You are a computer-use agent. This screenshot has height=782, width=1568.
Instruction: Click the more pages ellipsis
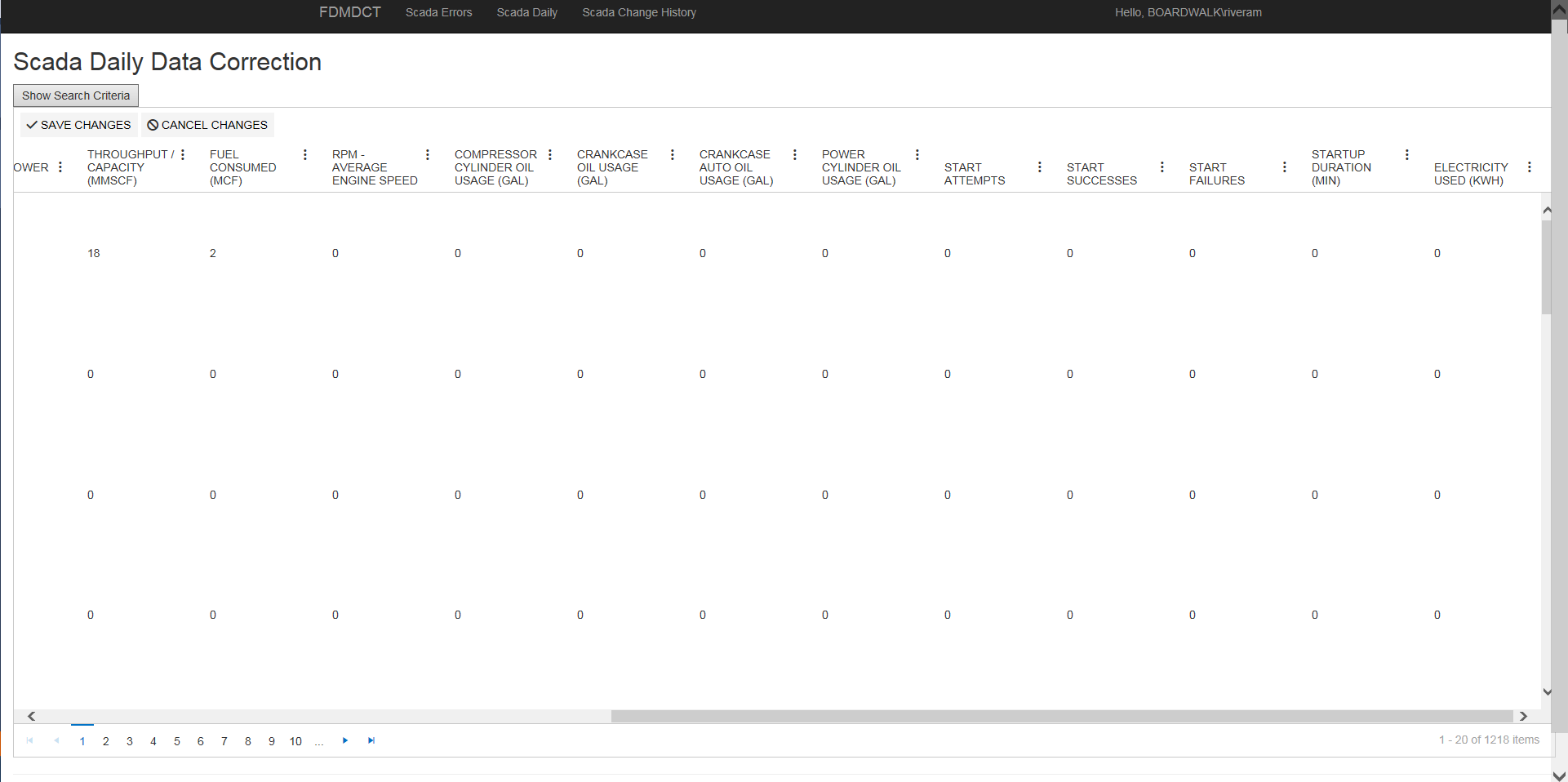[319, 741]
